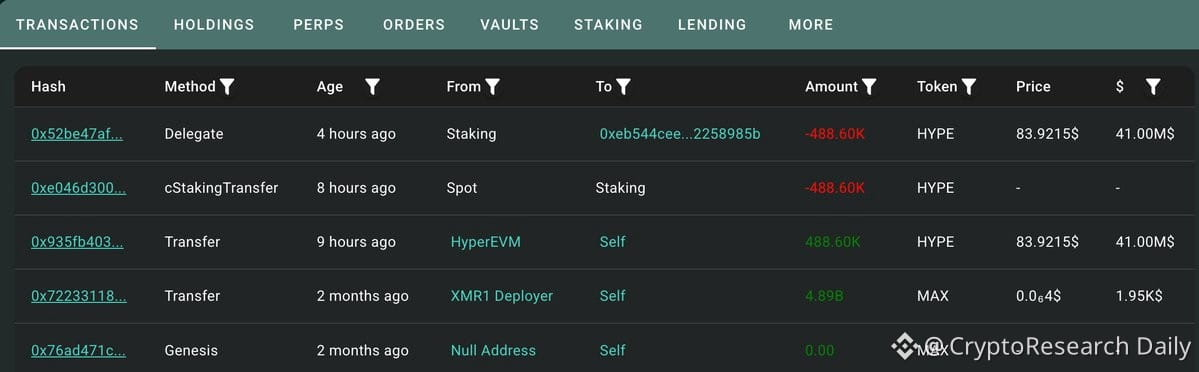
Task: Open the Staking tab
Action: (x=608, y=24)
